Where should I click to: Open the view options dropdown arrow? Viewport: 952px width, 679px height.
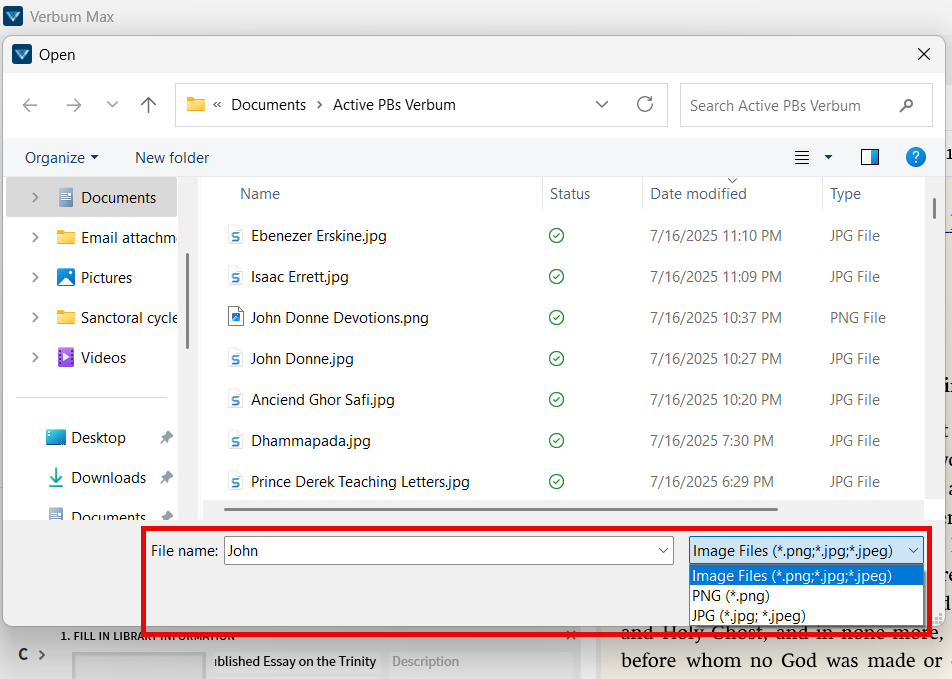pos(828,158)
